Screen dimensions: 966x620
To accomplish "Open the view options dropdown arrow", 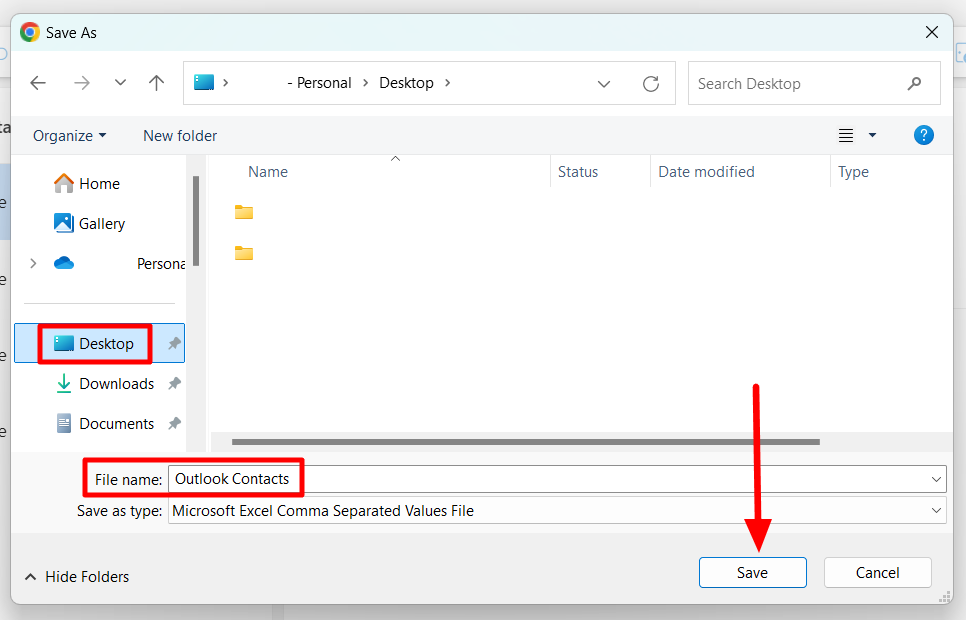I will [x=872, y=135].
